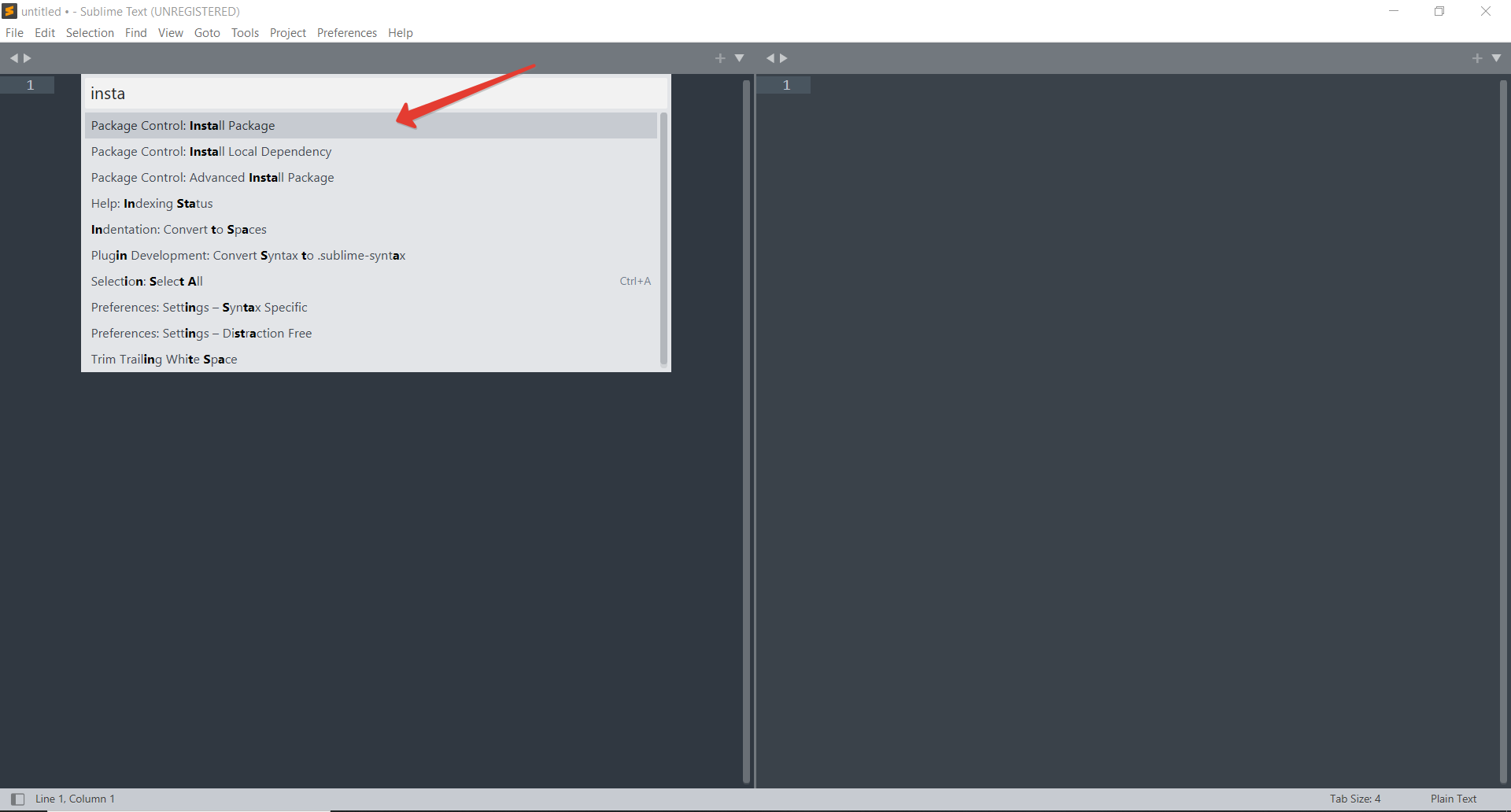This screenshot has height=812, width=1511.
Task: Open the File menu
Action: point(14,33)
